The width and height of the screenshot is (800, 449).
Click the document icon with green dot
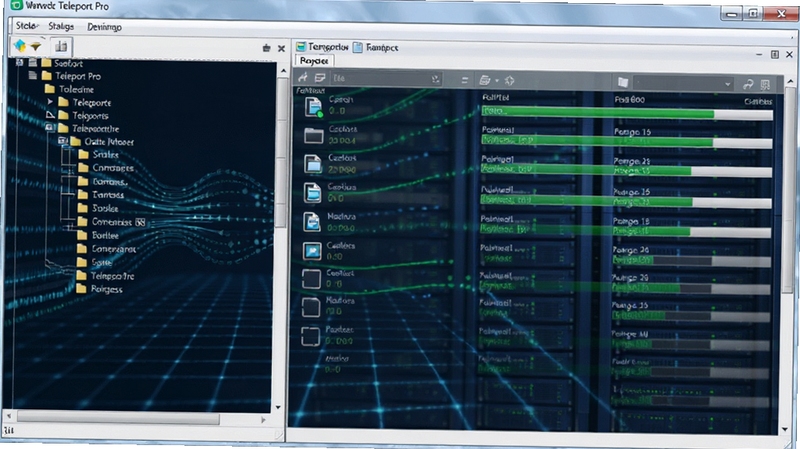pos(314,107)
